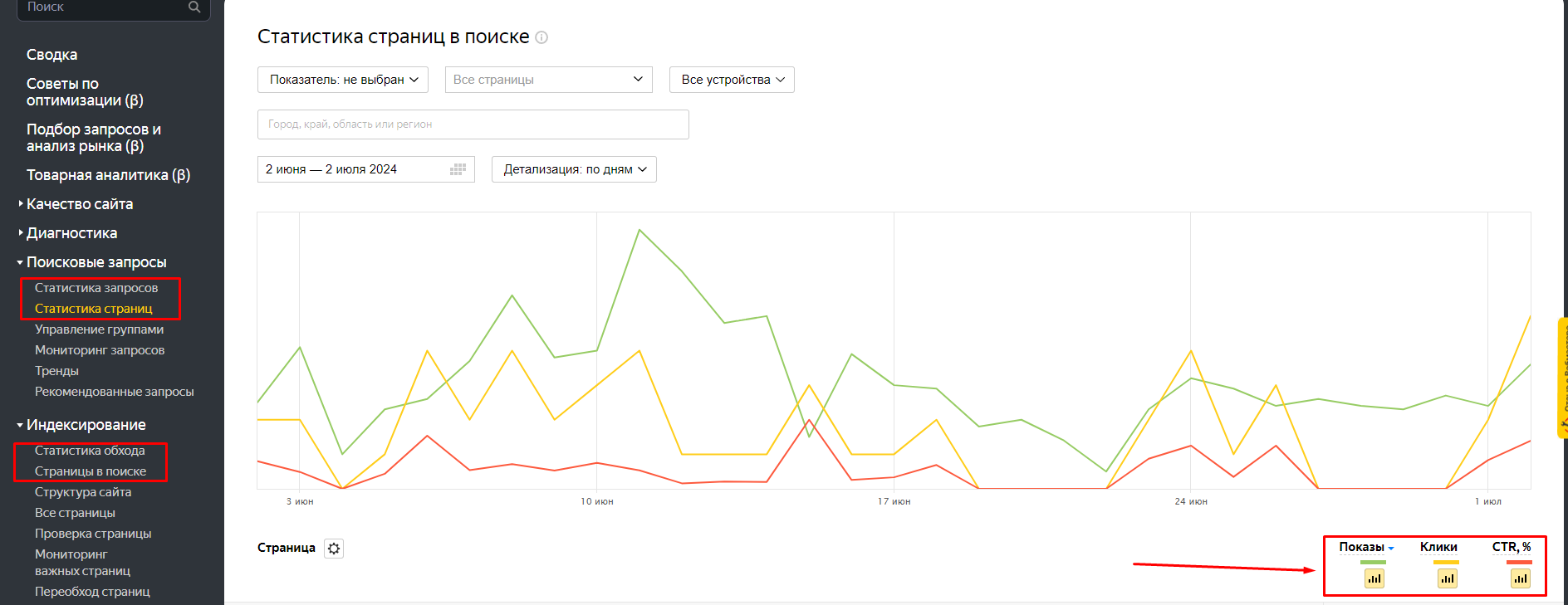Toggle chart icon under CTR, %
Viewport: 1568px width, 605px height.
1521,578
